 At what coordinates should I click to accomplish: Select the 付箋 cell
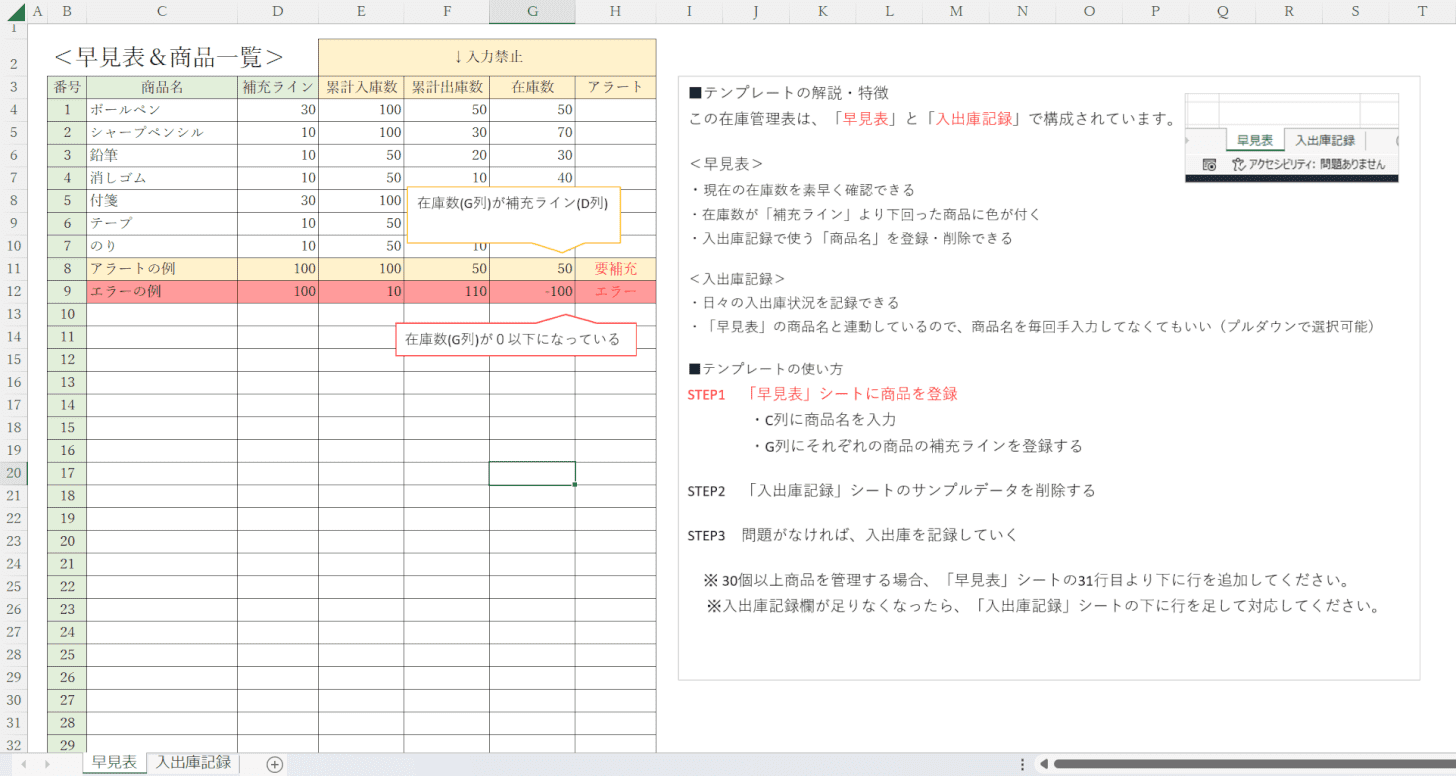pos(162,200)
